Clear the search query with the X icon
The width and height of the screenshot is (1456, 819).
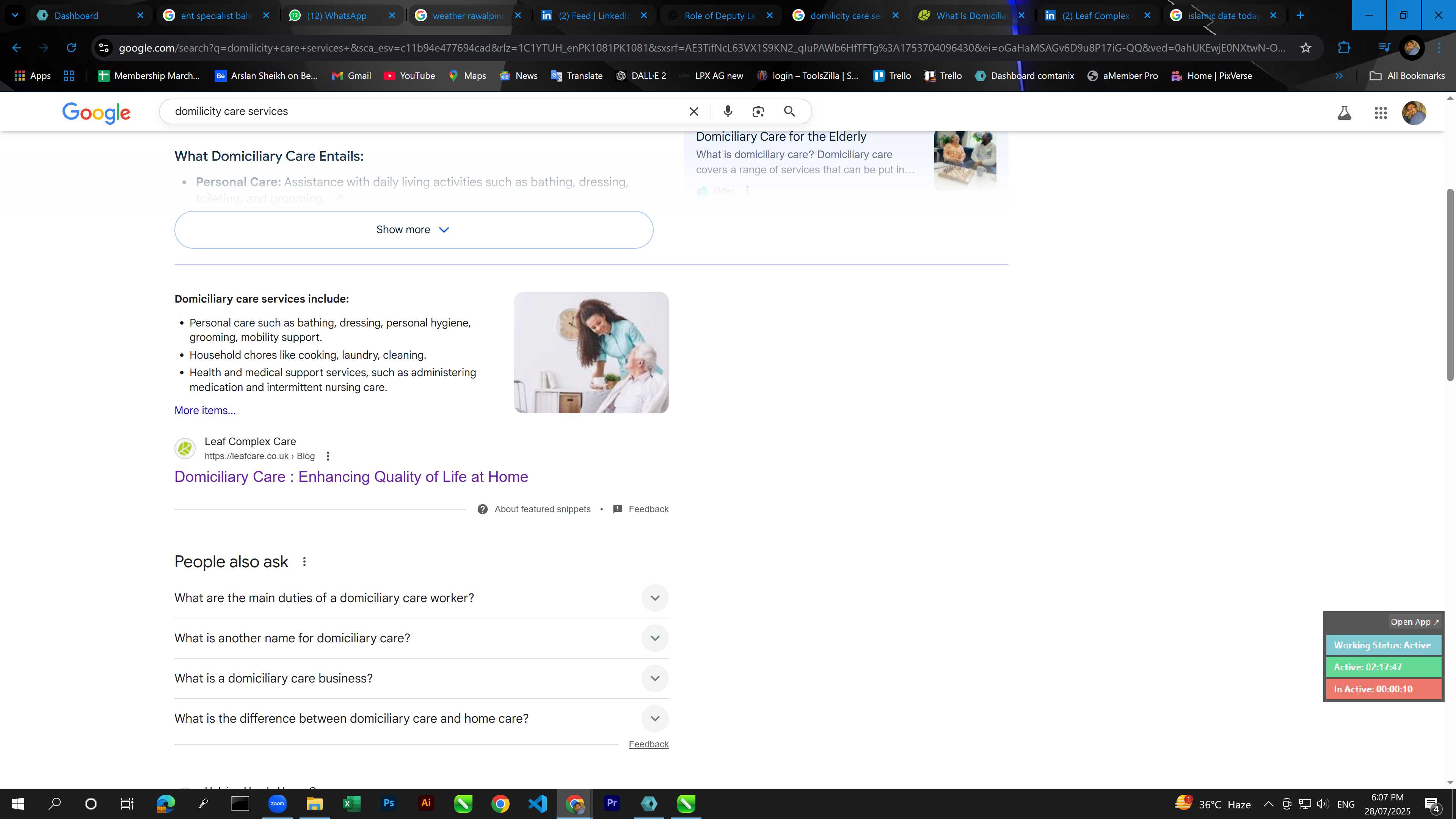click(694, 111)
